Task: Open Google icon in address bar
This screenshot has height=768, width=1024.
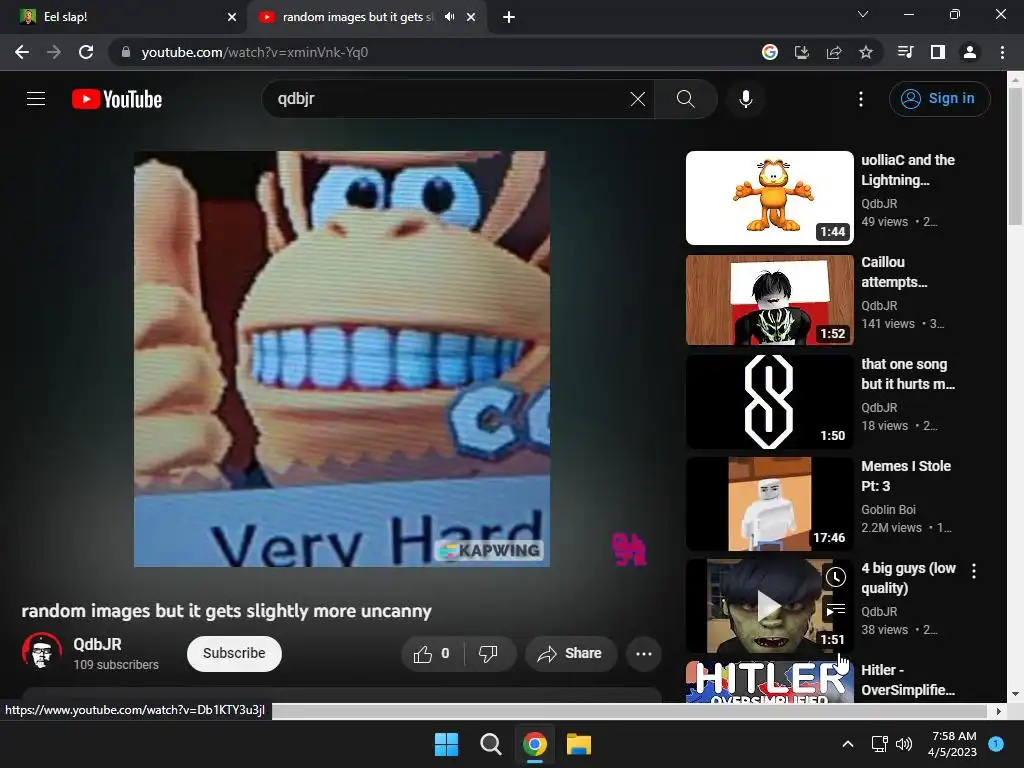Action: (x=770, y=52)
